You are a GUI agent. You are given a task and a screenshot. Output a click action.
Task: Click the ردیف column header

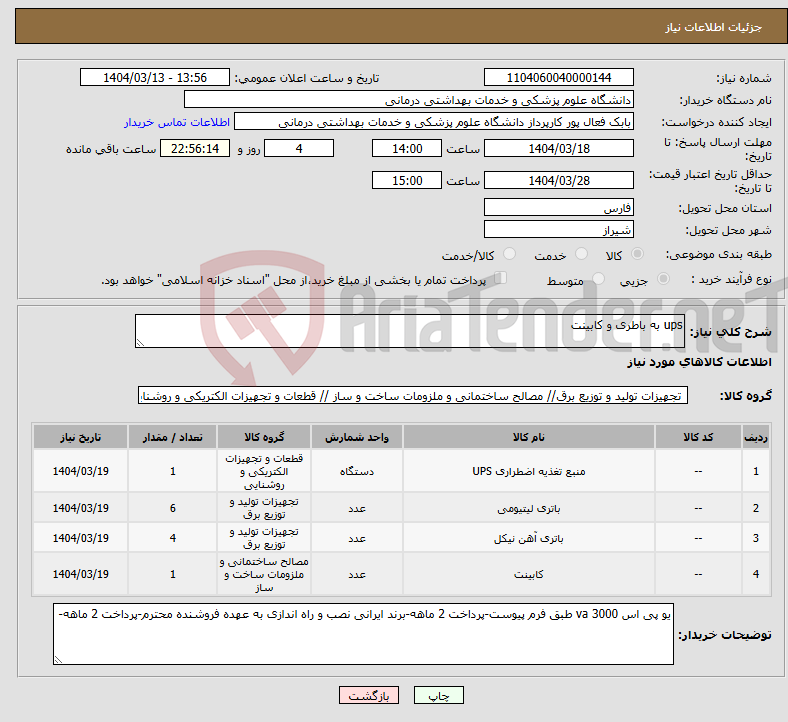pyautogui.click(x=756, y=437)
